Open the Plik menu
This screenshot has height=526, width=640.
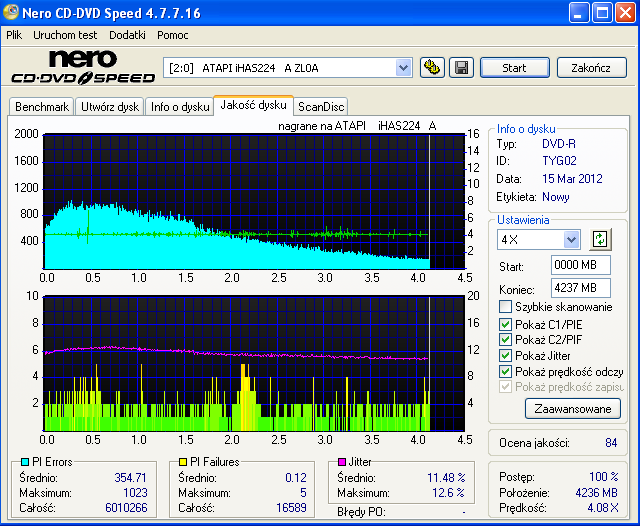tap(14, 35)
